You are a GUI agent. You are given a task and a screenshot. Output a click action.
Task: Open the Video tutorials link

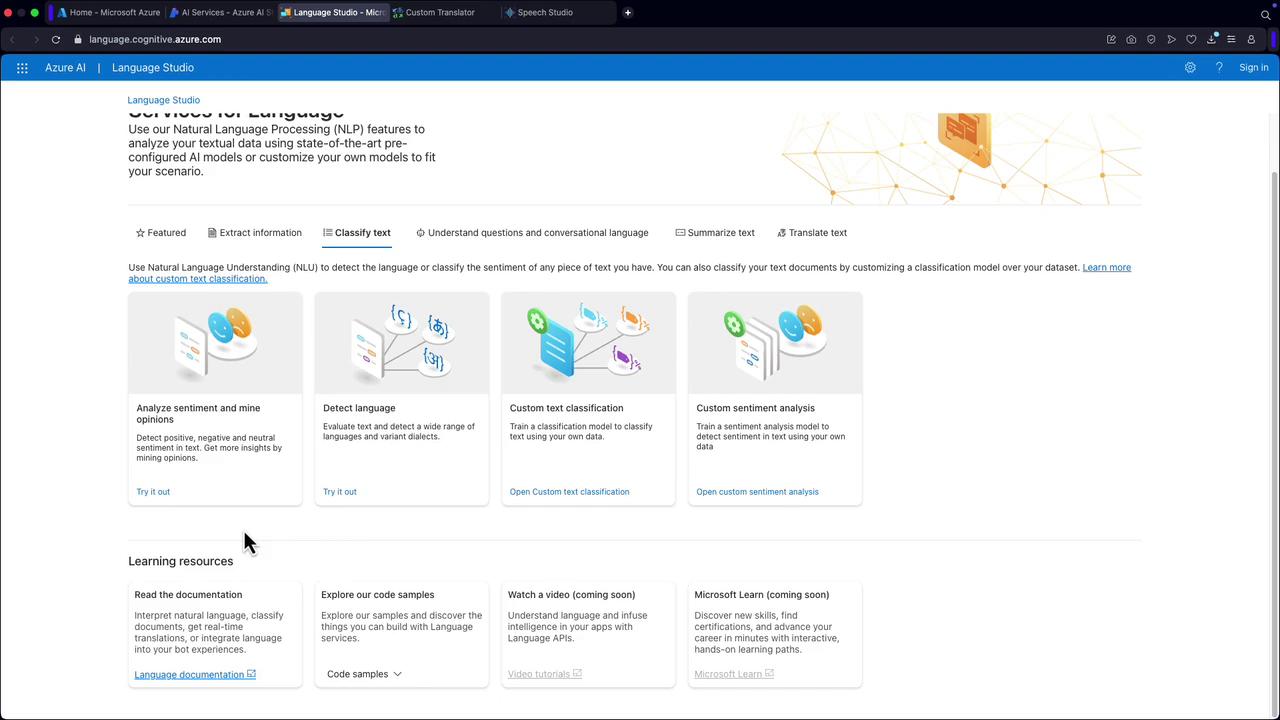539,675
